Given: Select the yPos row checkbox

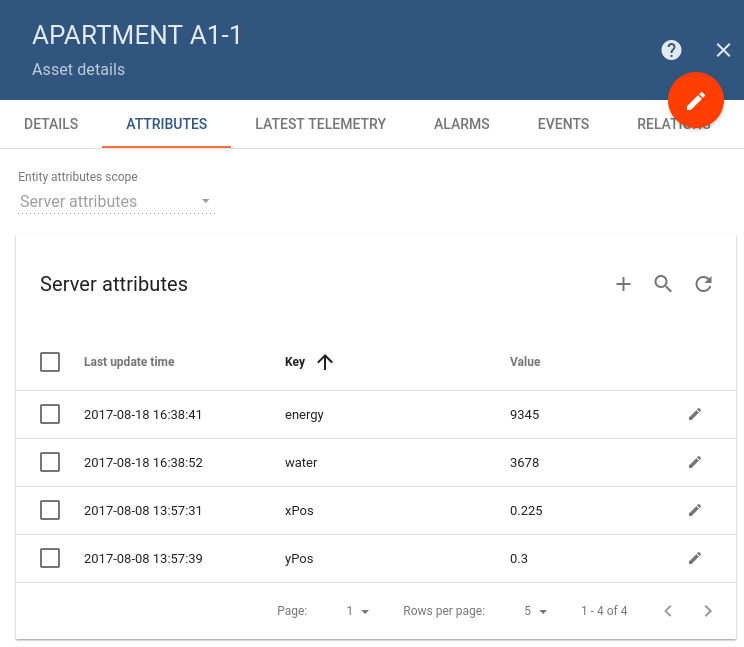Looking at the screenshot, I should tap(50, 558).
